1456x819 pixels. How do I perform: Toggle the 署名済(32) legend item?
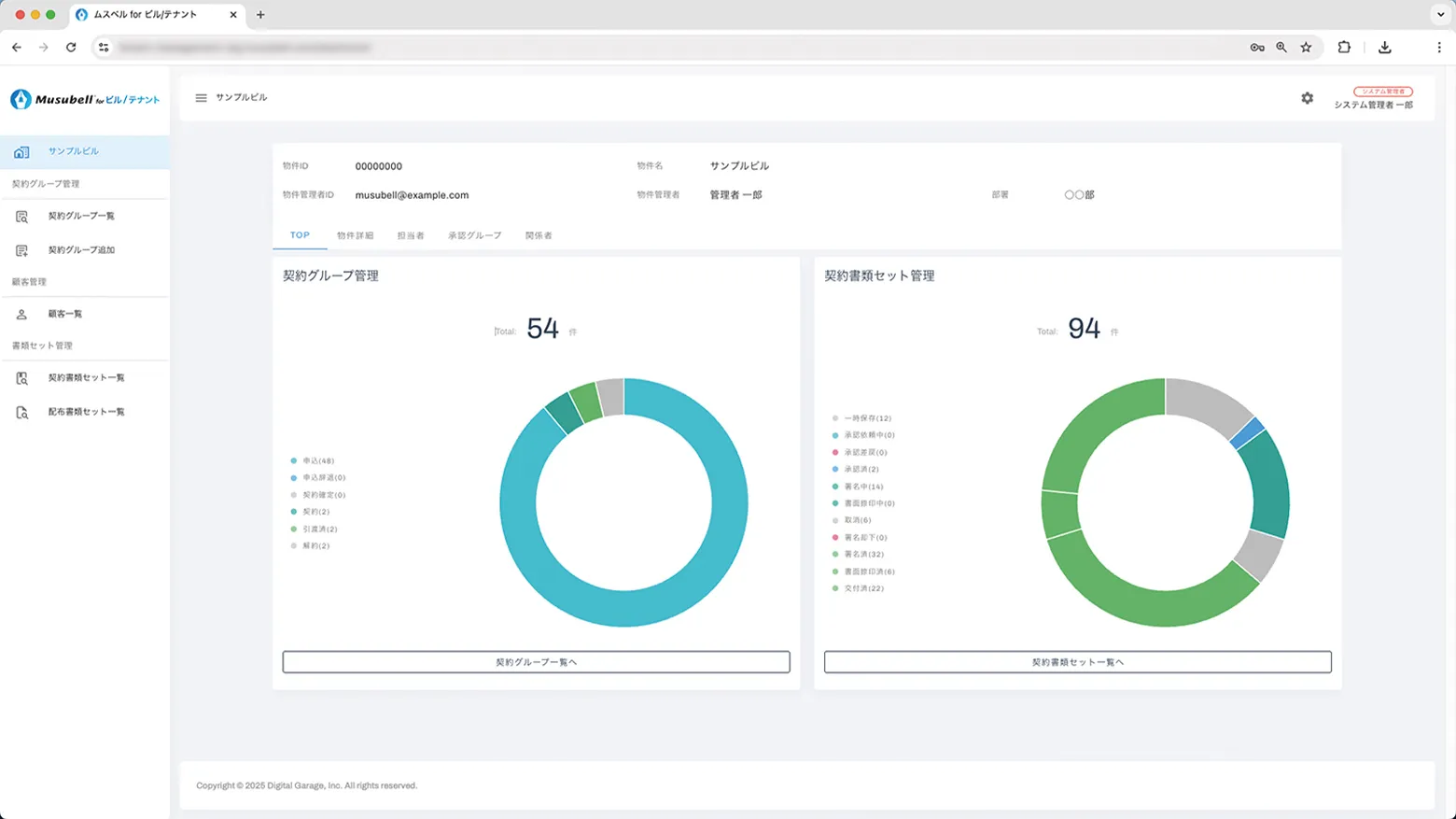(863, 554)
